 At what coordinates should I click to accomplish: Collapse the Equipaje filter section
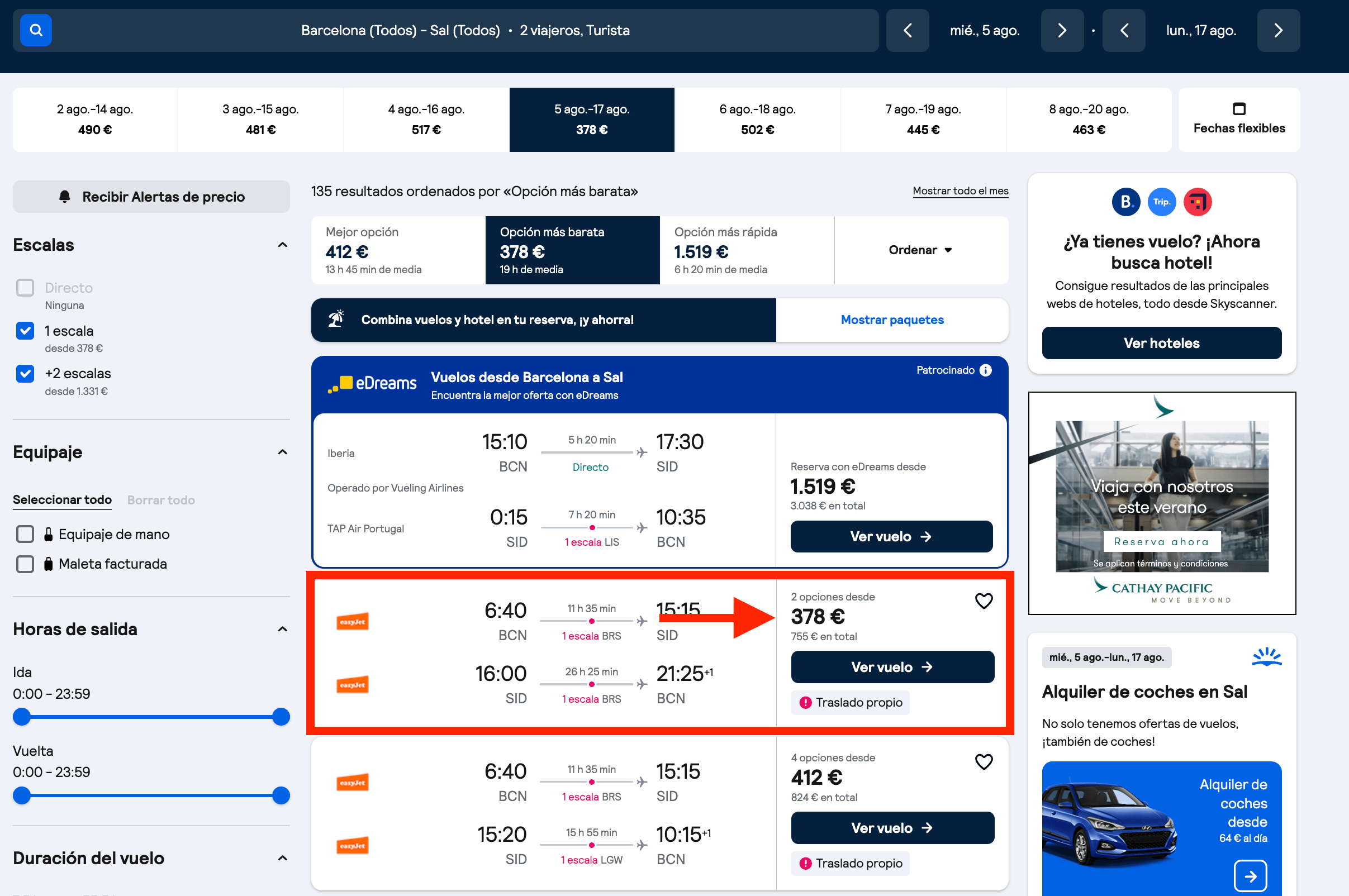click(x=282, y=452)
